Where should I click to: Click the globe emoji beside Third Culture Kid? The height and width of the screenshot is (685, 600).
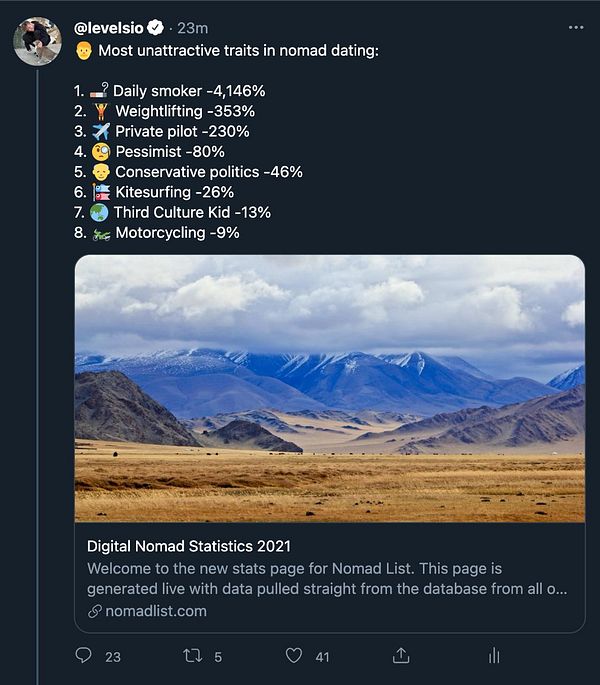click(x=99, y=212)
